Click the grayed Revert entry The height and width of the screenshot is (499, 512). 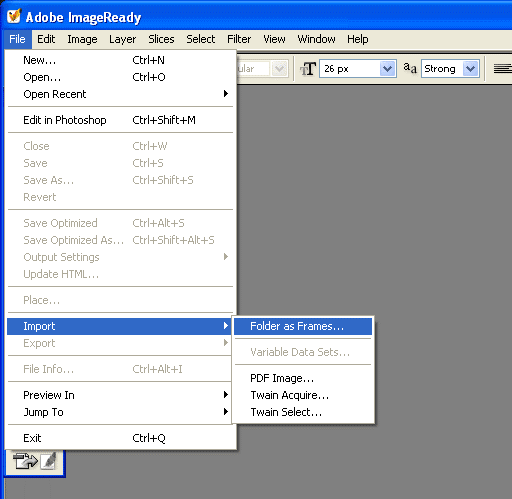pyautogui.click(x=120, y=197)
